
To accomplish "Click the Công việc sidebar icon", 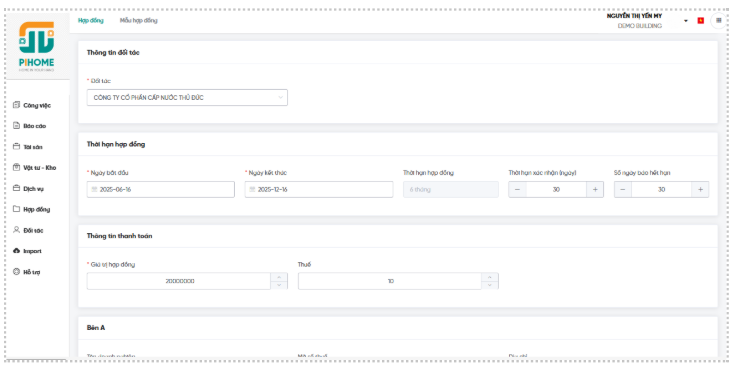I will [16, 105].
